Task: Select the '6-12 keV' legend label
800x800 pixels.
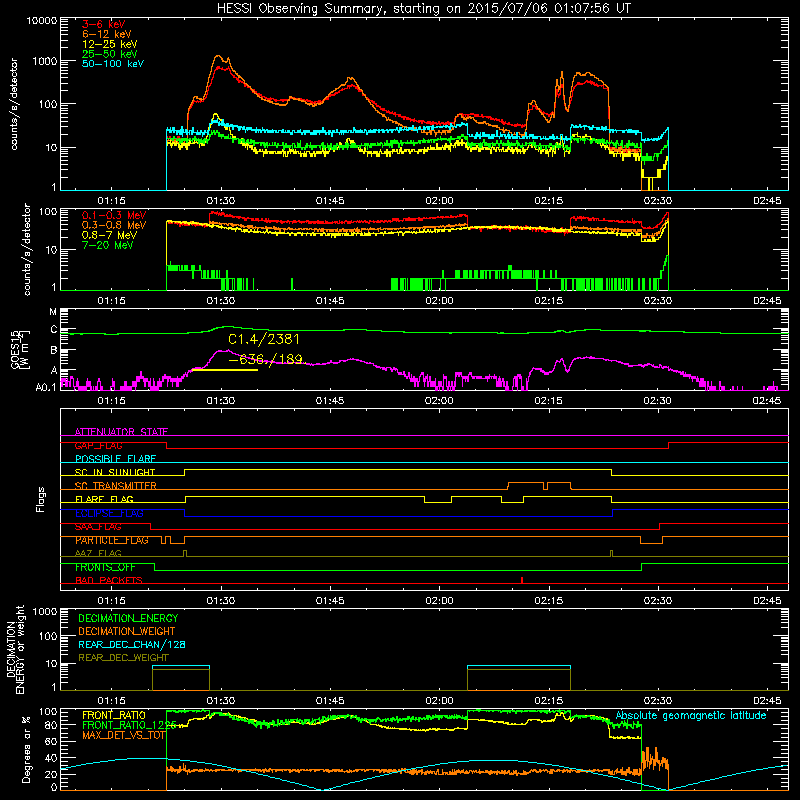Action: point(107,34)
